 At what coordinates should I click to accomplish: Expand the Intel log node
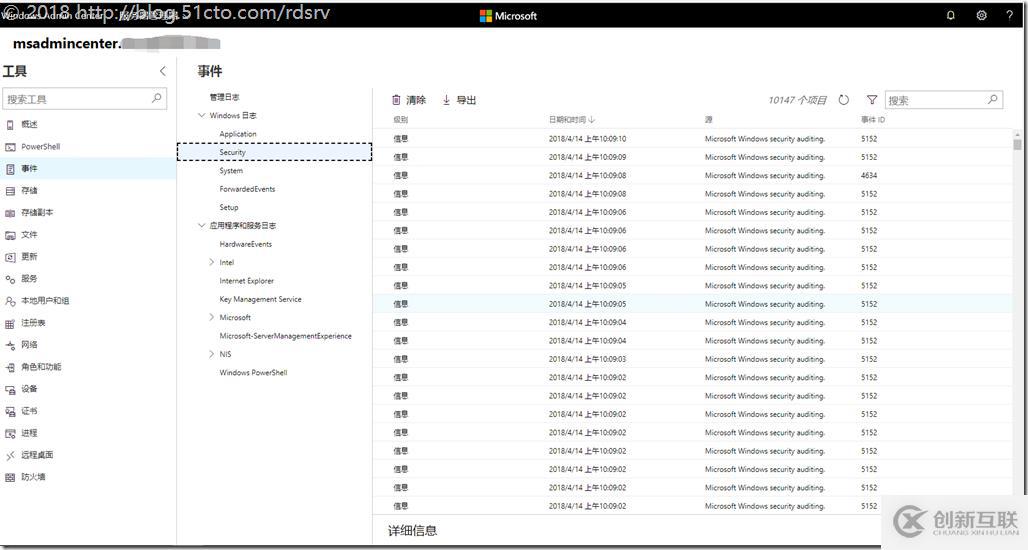coord(211,262)
